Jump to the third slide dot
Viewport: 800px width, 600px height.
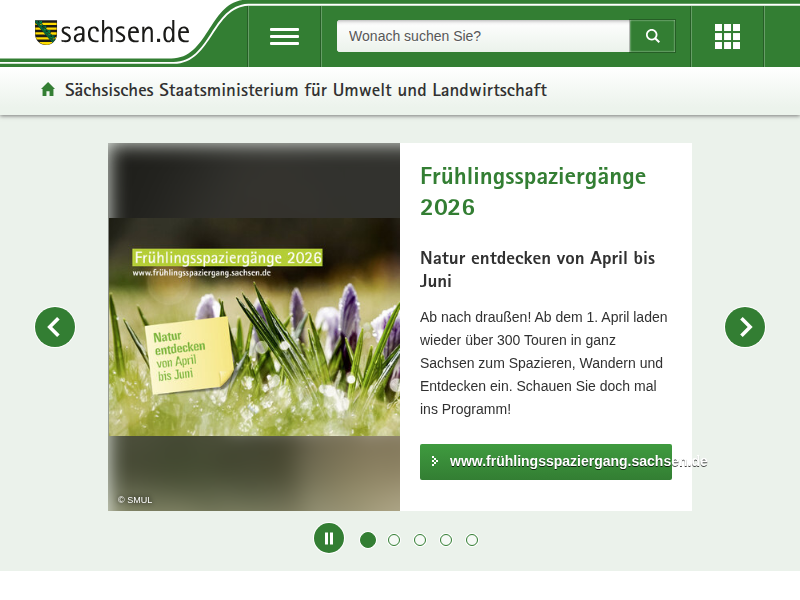(x=420, y=540)
